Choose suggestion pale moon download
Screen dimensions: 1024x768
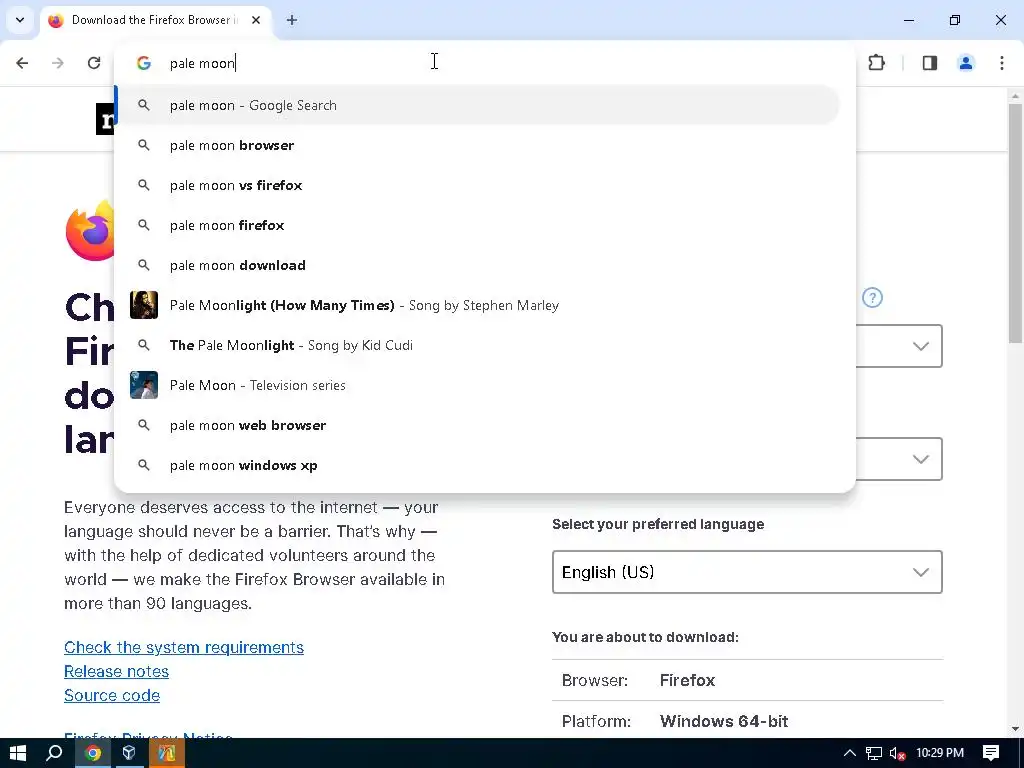tap(477, 265)
